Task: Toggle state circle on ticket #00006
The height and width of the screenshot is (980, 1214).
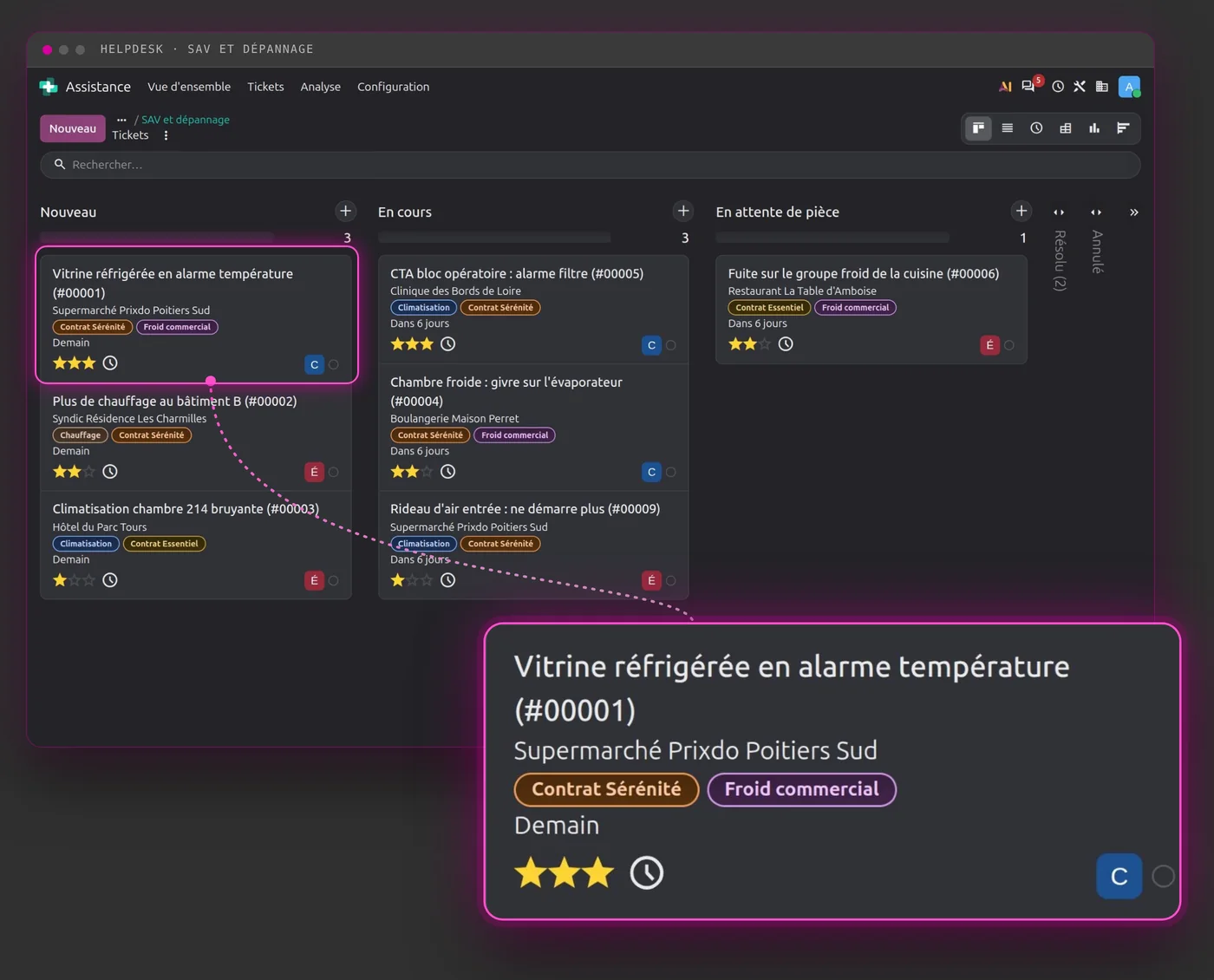Action: [x=1009, y=345]
